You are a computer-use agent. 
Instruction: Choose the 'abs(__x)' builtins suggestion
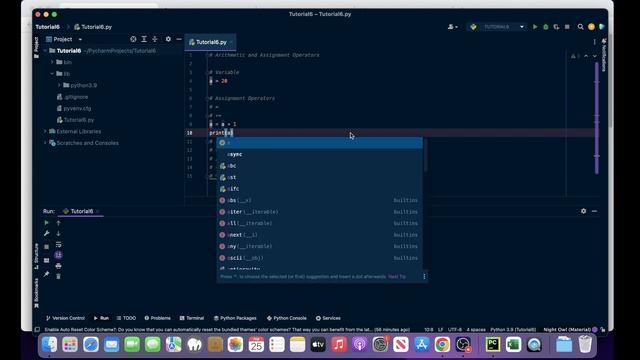pyautogui.click(x=320, y=200)
